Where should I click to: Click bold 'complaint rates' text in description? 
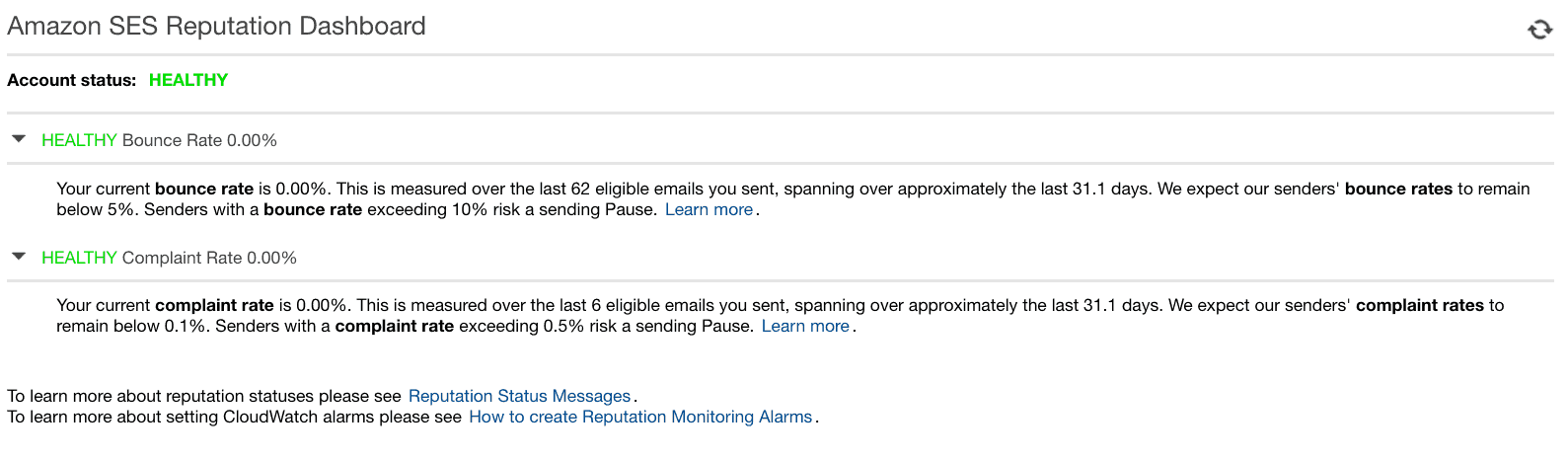(x=1420, y=305)
